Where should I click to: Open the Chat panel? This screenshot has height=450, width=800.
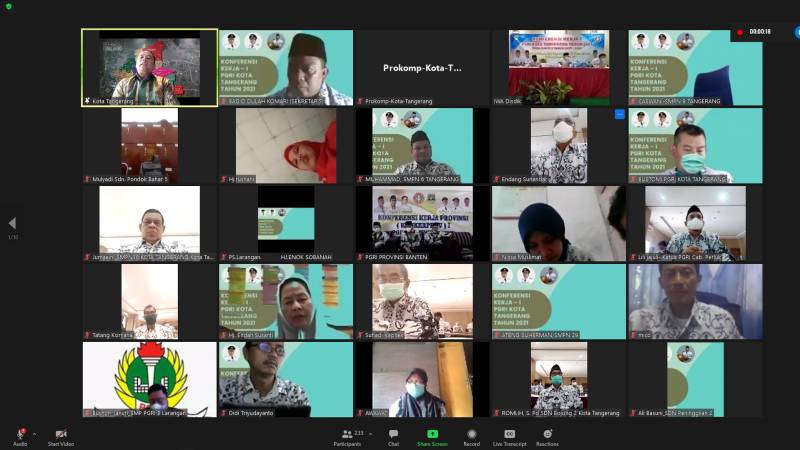(x=394, y=434)
